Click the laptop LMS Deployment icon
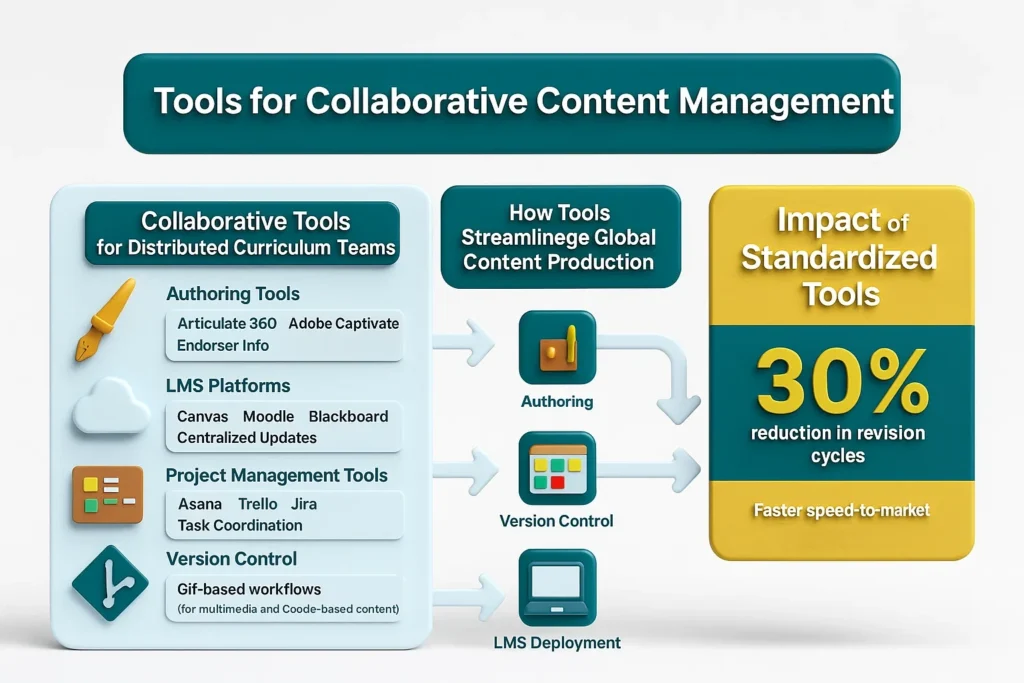Image resolution: width=1024 pixels, height=683 pixels. click(557, 587)
